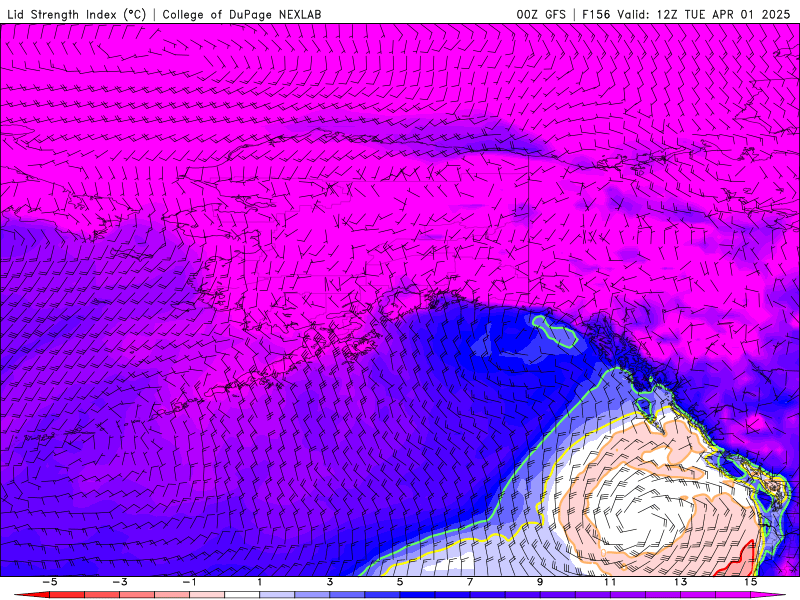This screenshot has height=600, width=800.
Task: Click the '11' color scale label
Action: point(610,582)
